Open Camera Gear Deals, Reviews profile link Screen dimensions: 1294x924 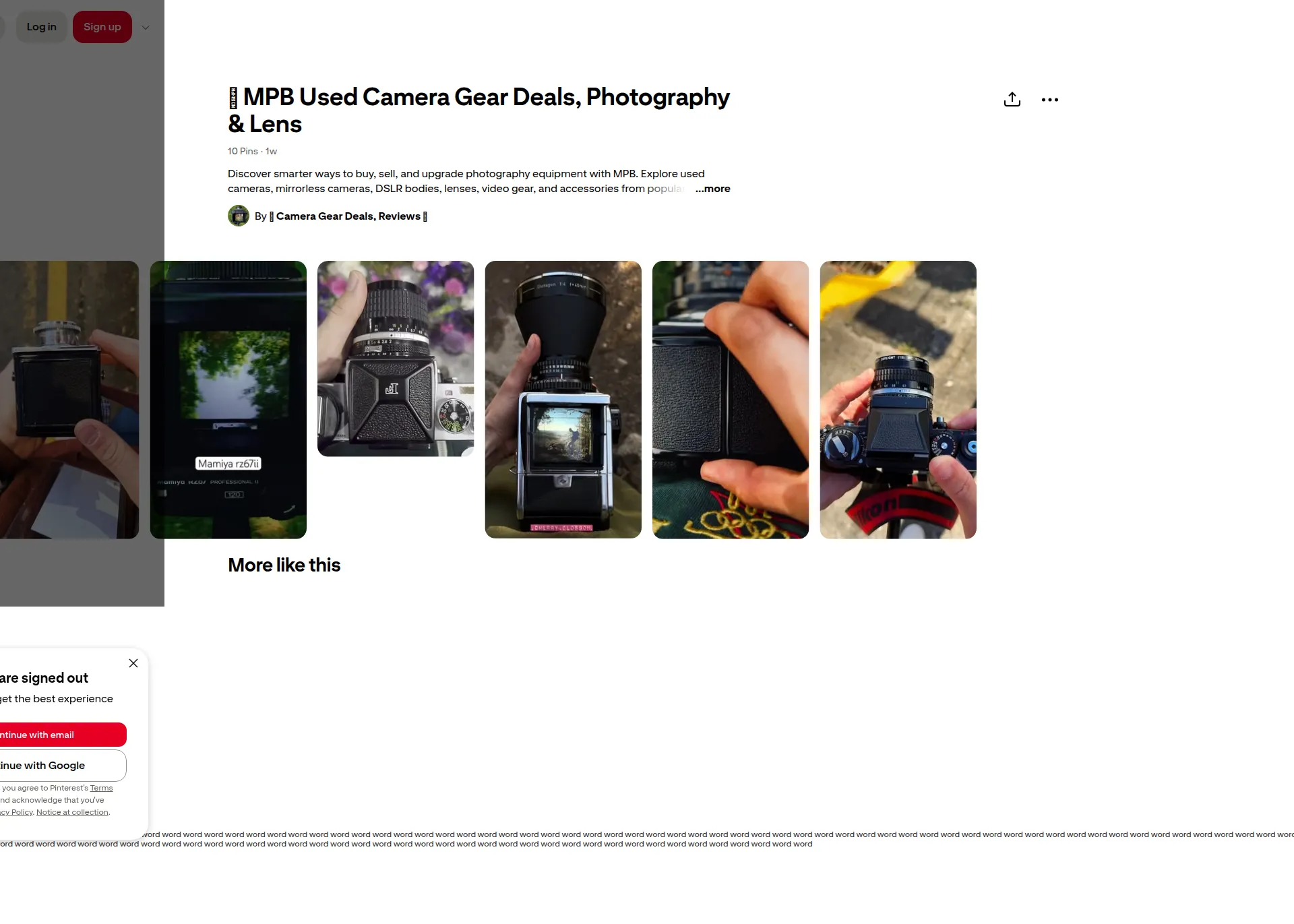[x=348, y=216]
